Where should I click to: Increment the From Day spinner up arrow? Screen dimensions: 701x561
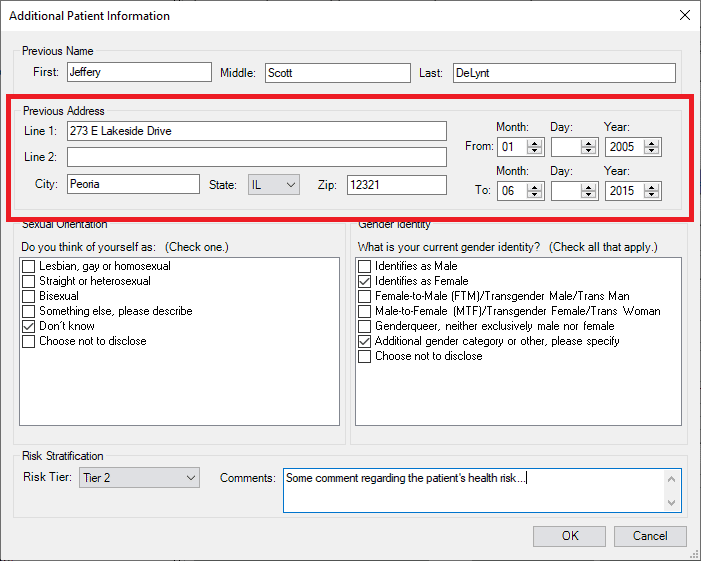pyautogui.click(x=590, y=142)
